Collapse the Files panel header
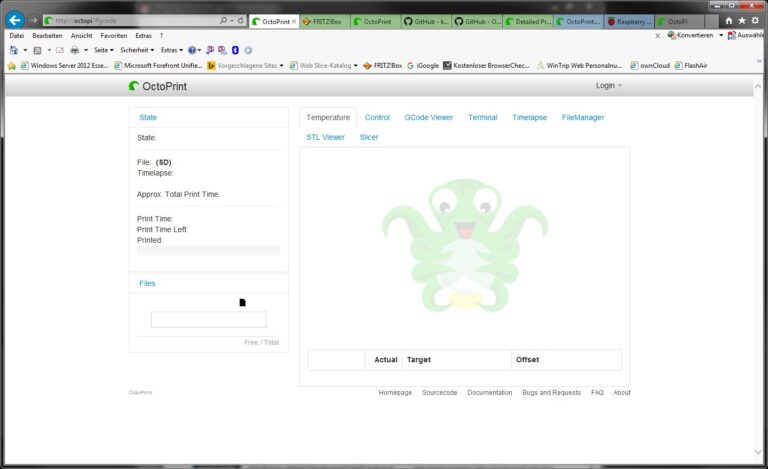The height and width of the screenshot is (469, 768). 147,283
